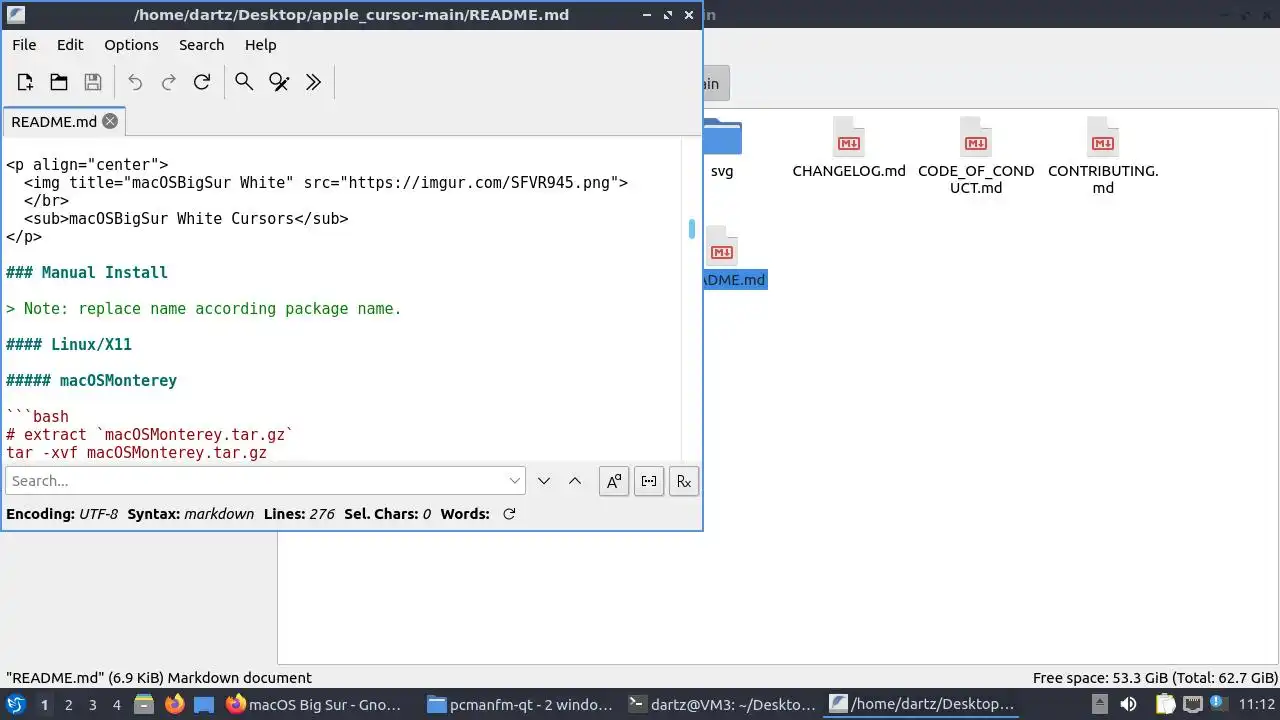
Task: Open Replace with the magnifier-pencil icon
Action: click(279, 83)
